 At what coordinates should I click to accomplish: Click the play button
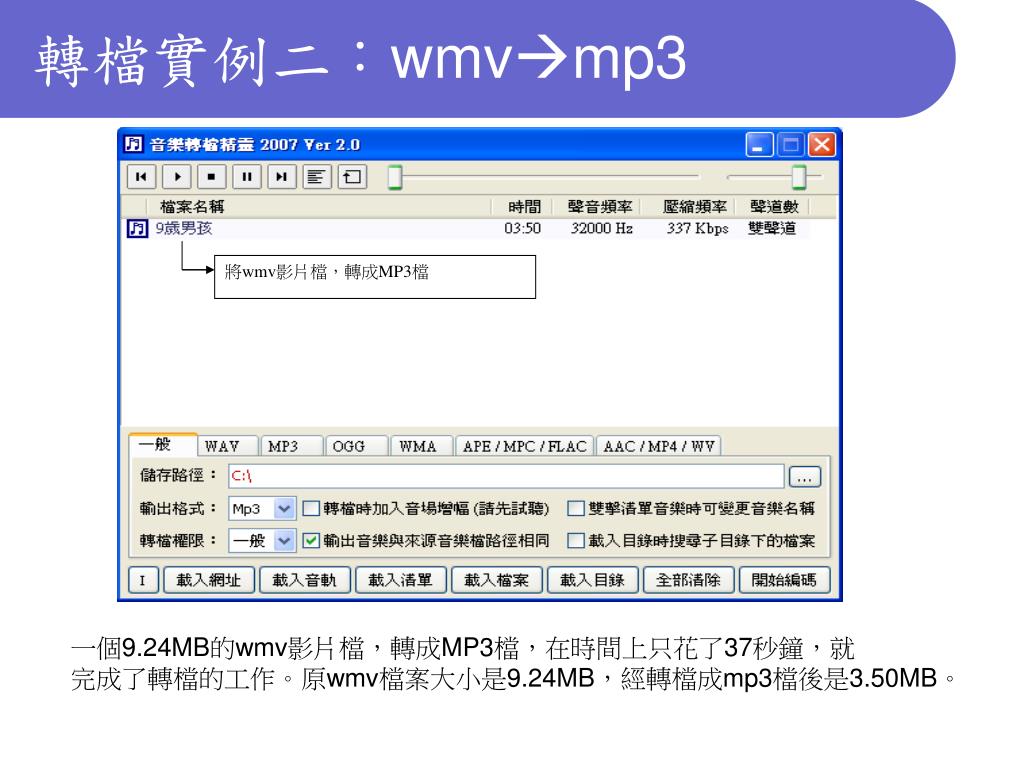tap(176, 177)
